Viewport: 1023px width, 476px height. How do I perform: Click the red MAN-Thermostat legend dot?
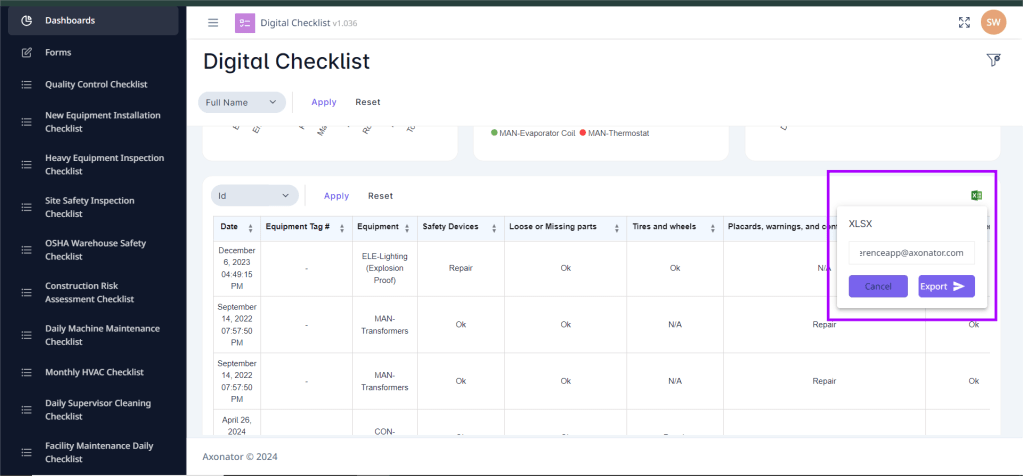(584, 132)
